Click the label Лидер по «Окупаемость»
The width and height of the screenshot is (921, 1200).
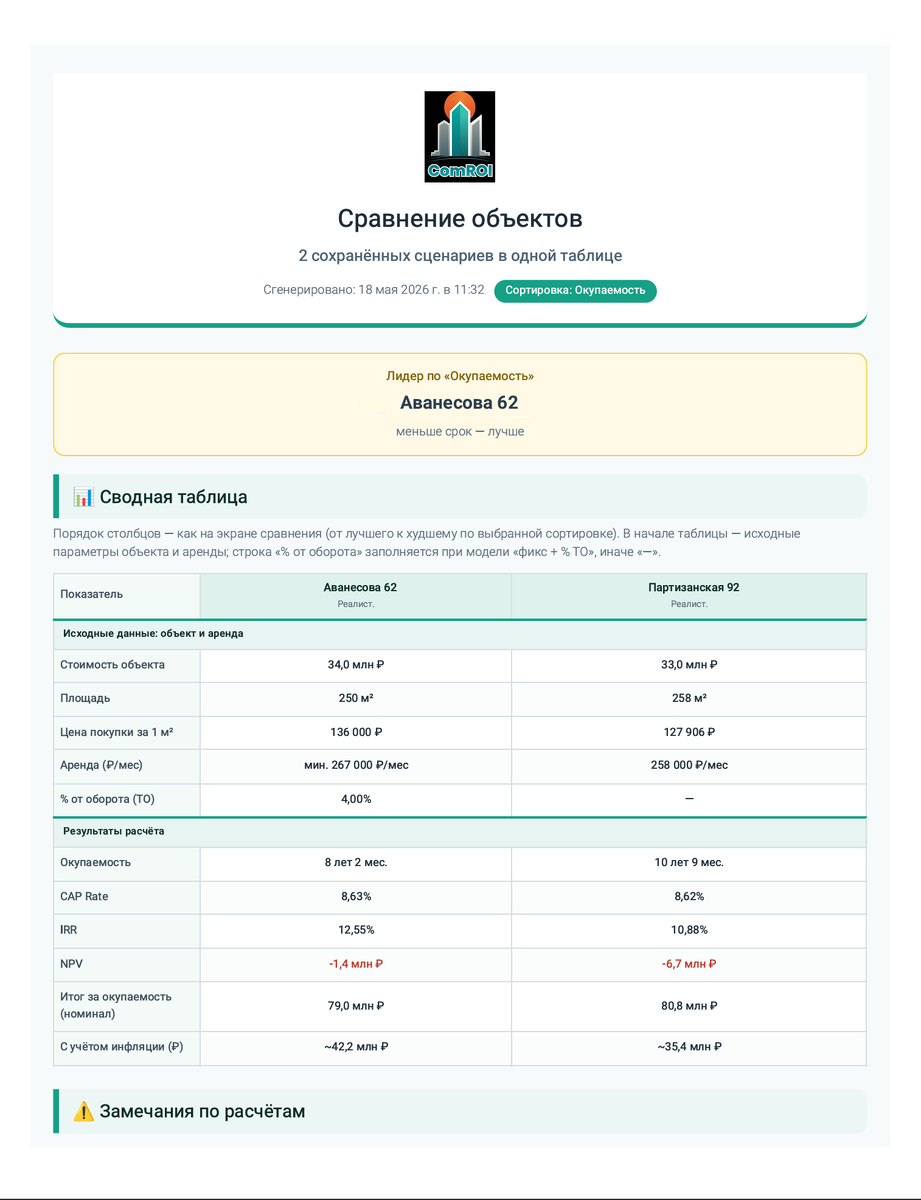[x=460, y=376]
